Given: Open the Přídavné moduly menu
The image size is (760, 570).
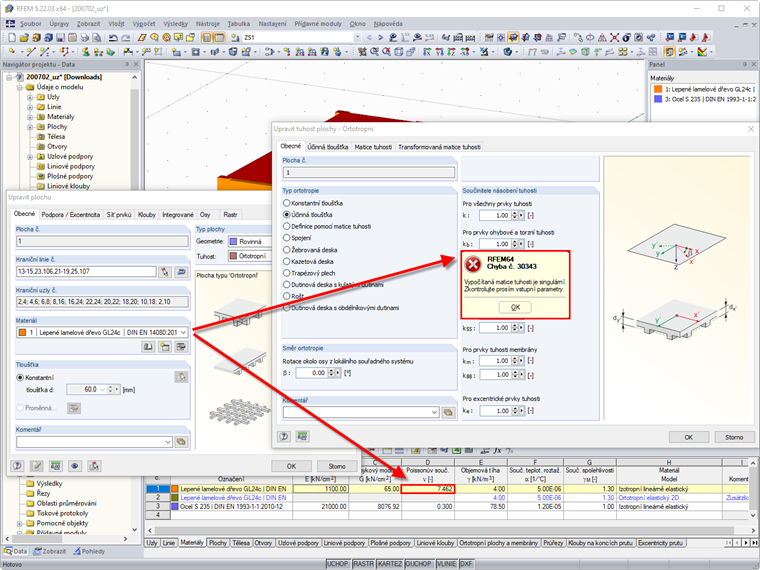Looking at the screenshot, I should (x=319, y=24).
